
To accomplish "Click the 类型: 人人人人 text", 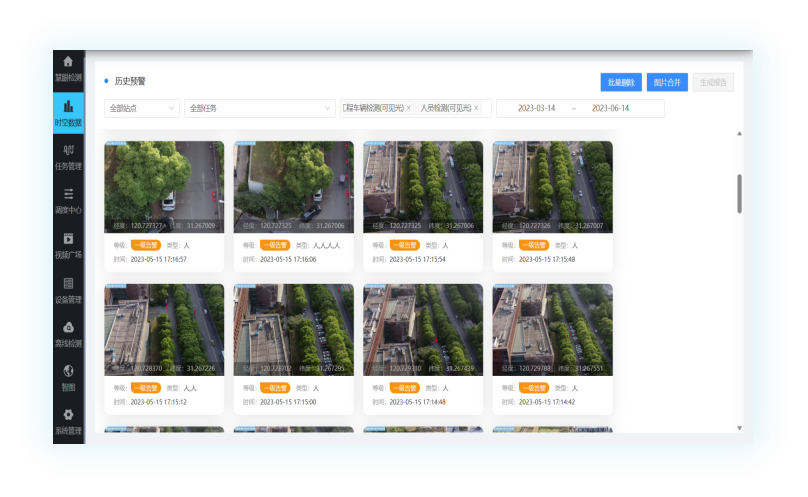I will point(318,245).
